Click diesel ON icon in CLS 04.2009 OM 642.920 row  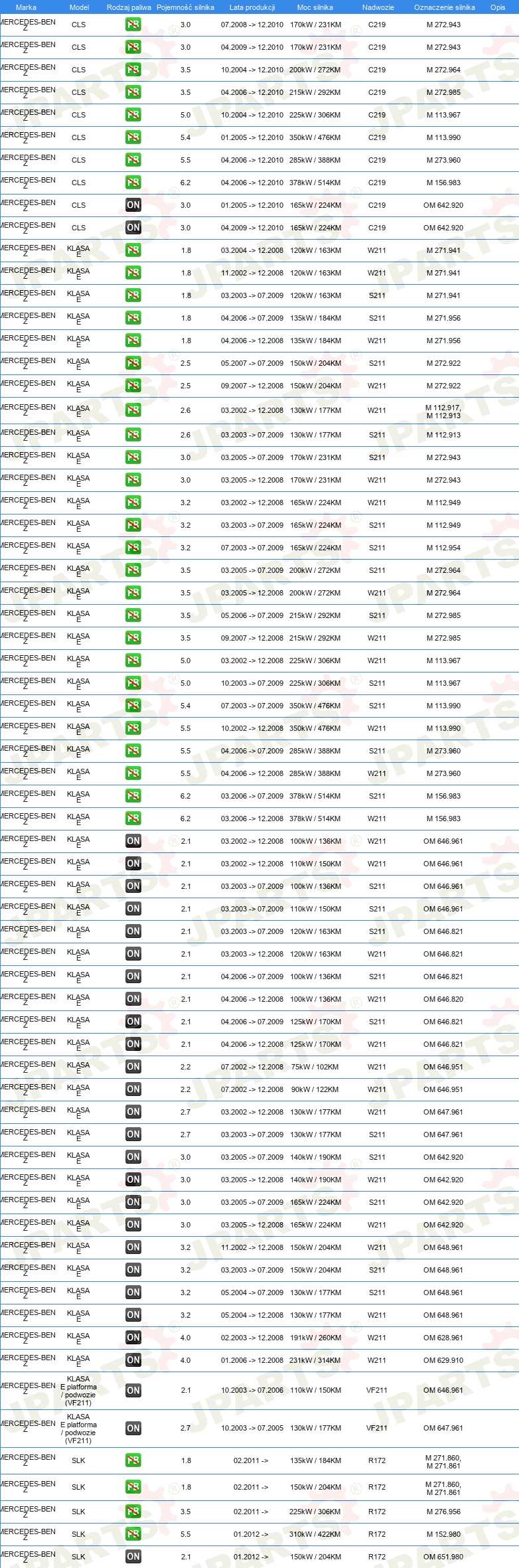pos(133,228)
